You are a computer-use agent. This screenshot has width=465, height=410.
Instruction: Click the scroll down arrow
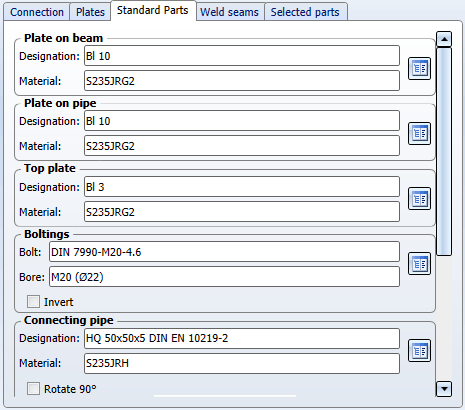(444, 389)
